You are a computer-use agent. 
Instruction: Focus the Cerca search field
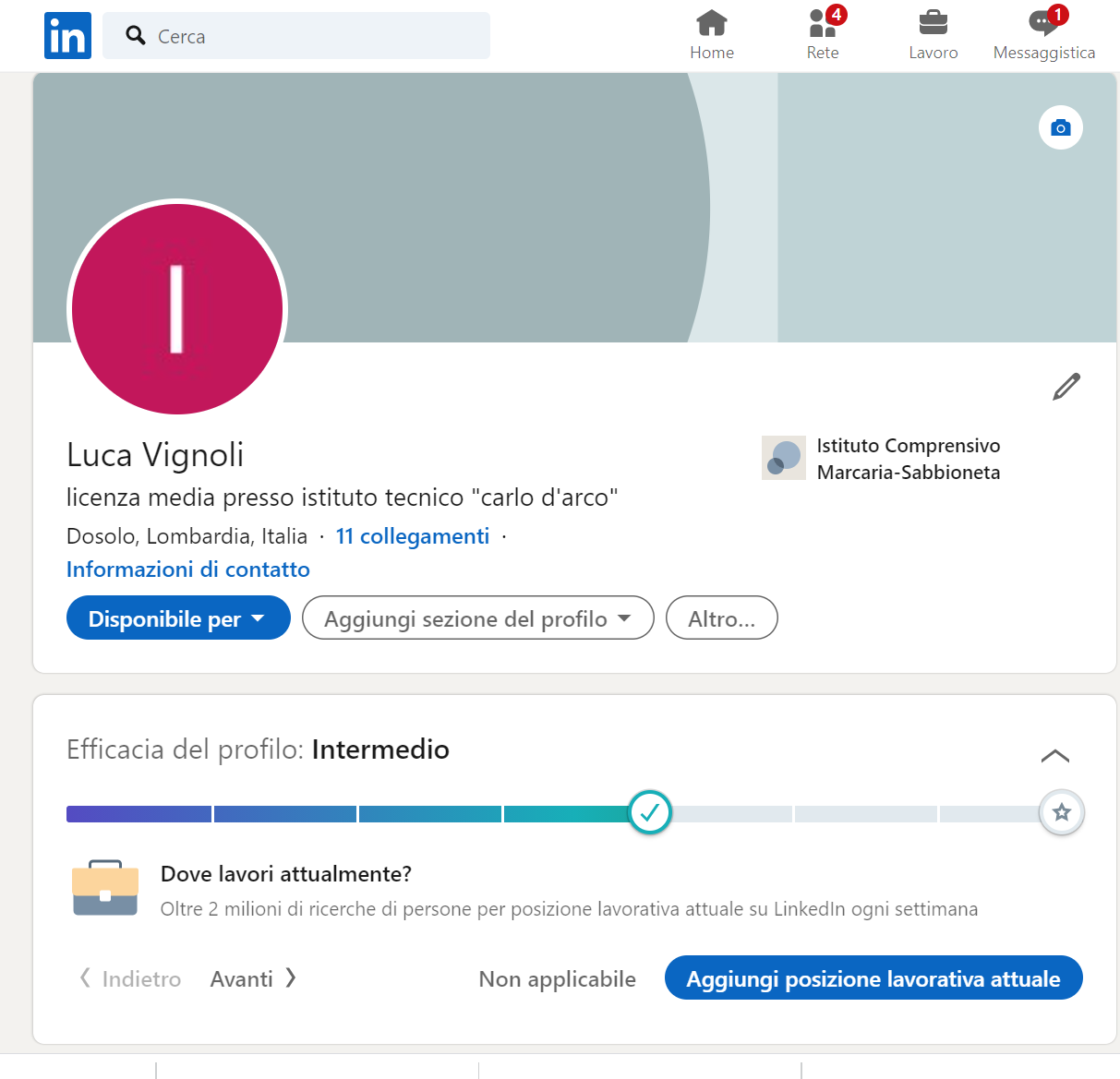296,35
